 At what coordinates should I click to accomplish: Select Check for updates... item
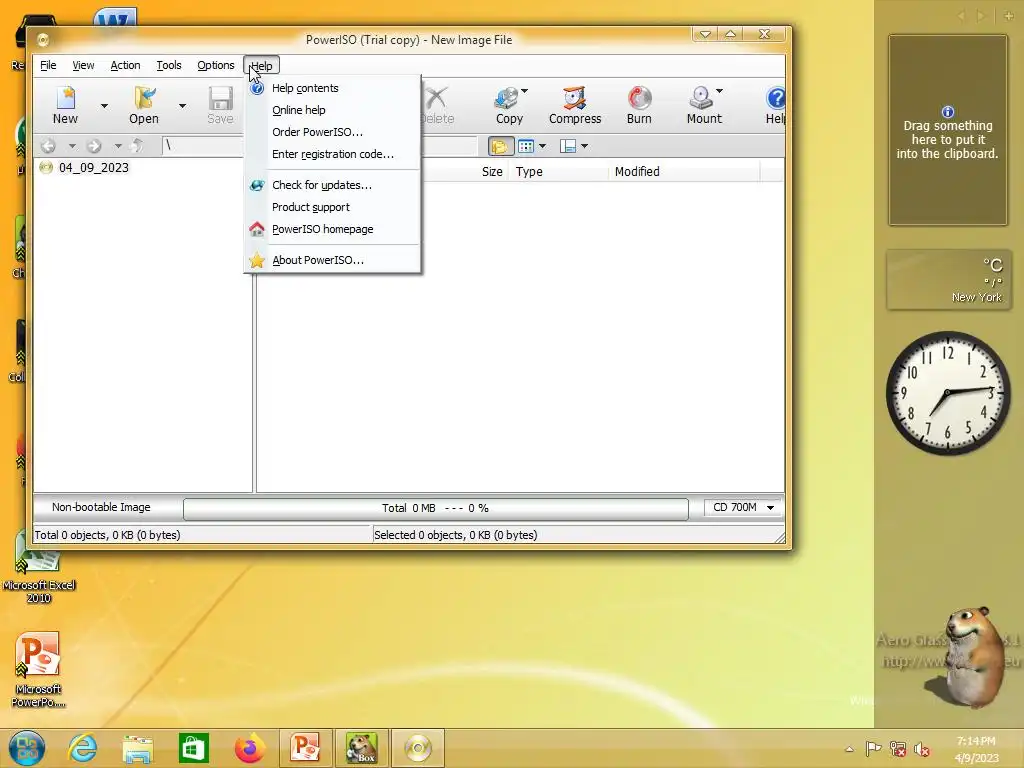tap(332, 185)
